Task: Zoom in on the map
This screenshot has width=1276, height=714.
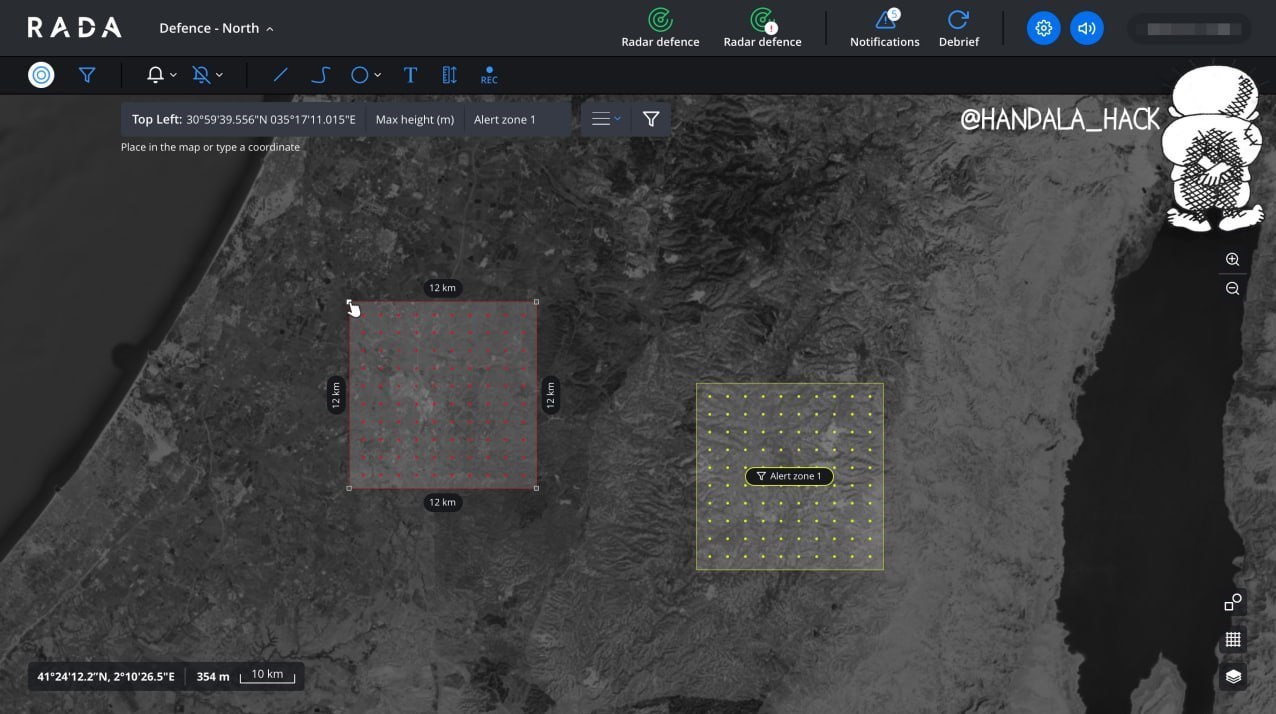Action: click(x=1232, y=259)
